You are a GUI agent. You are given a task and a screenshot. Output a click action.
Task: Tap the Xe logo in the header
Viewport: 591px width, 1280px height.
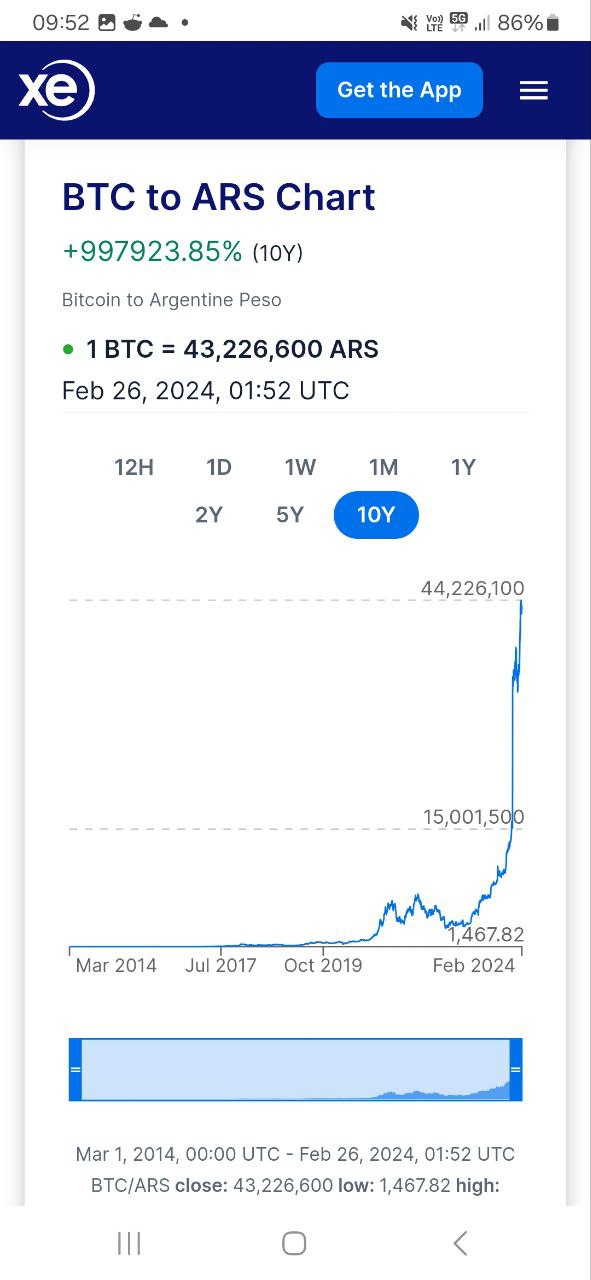point(57,91)
